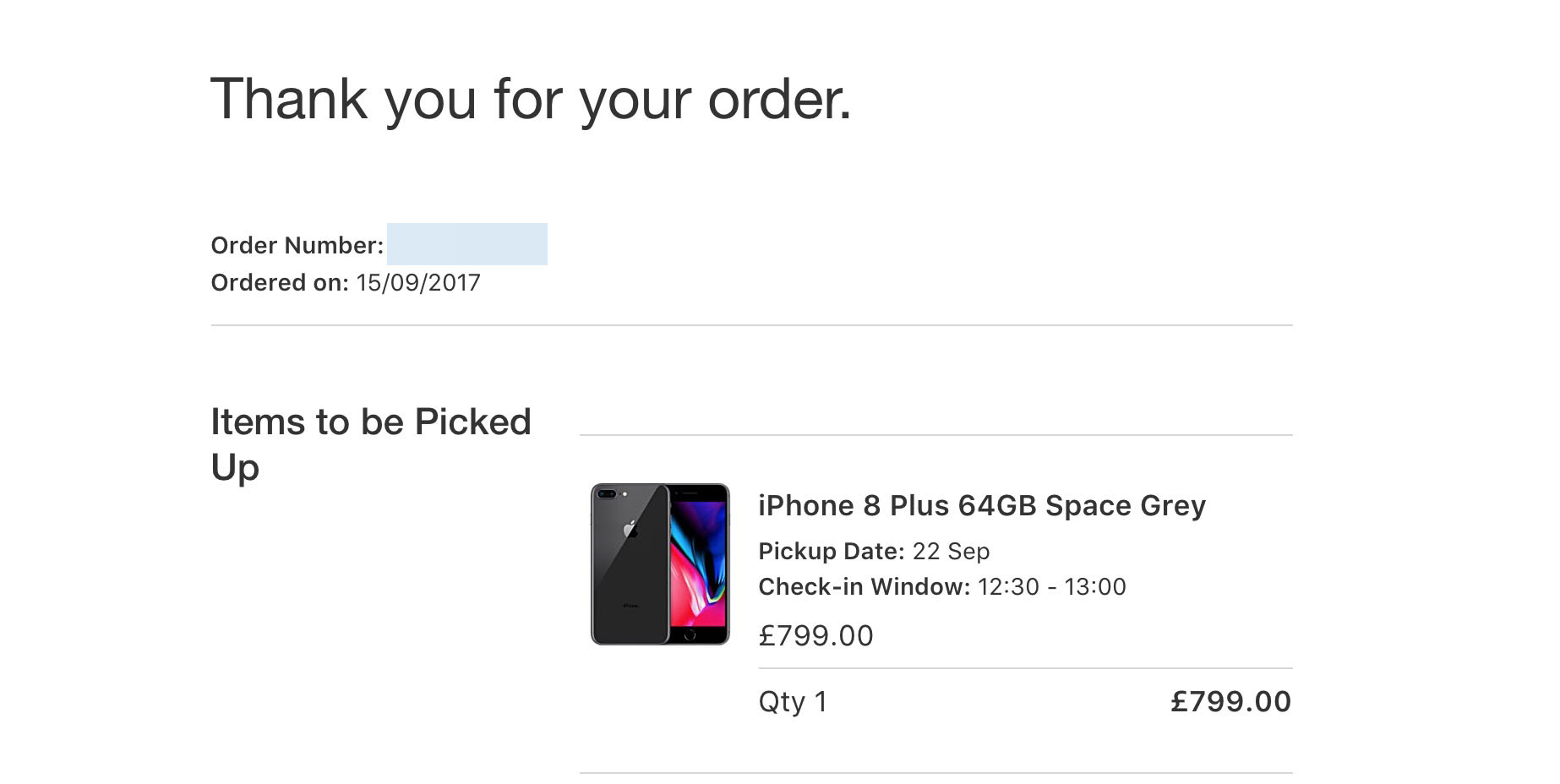Click the colorful wallpaper on the phone screen
1560x784 pixels.
[698, 562]
